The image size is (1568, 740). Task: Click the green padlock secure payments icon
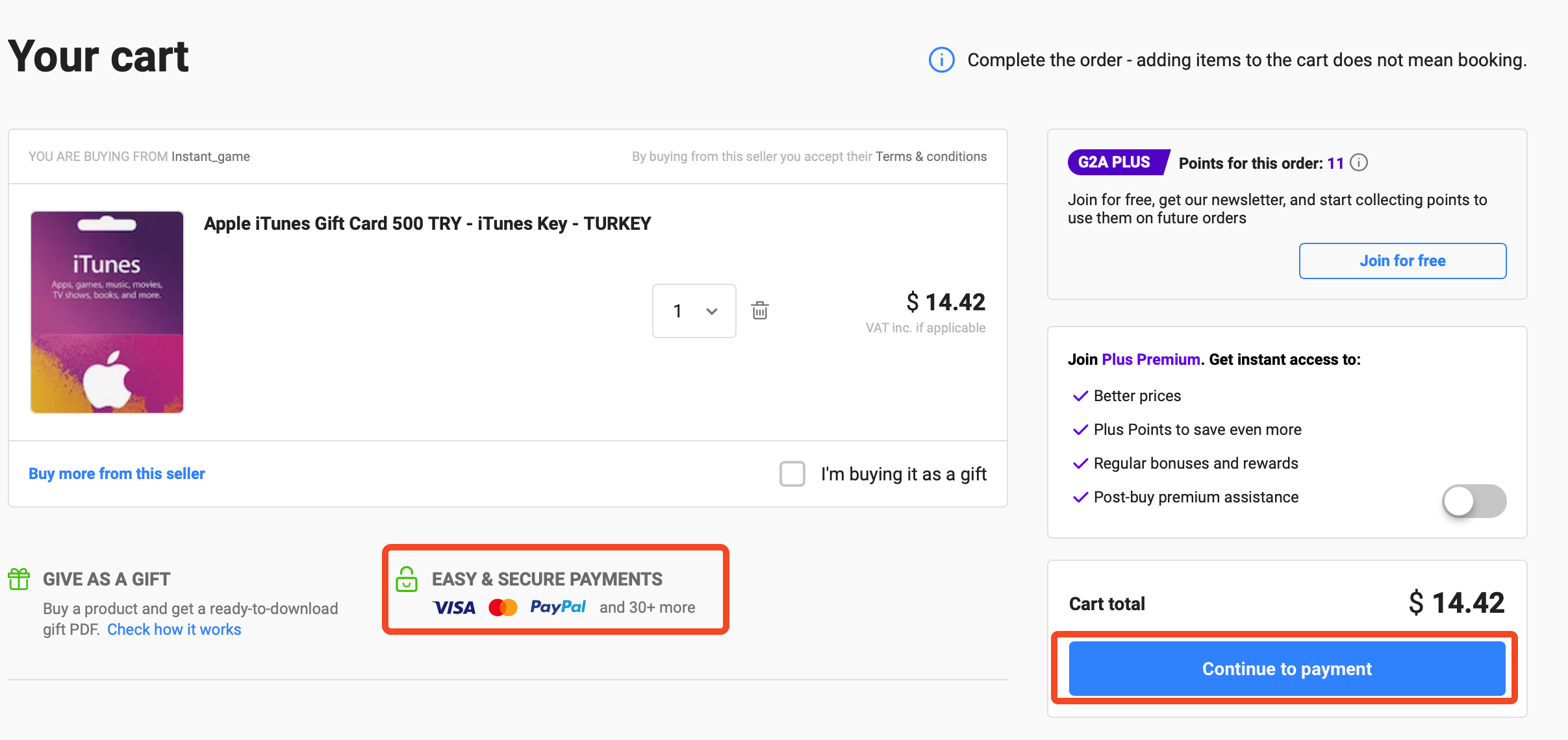(407, 579)
